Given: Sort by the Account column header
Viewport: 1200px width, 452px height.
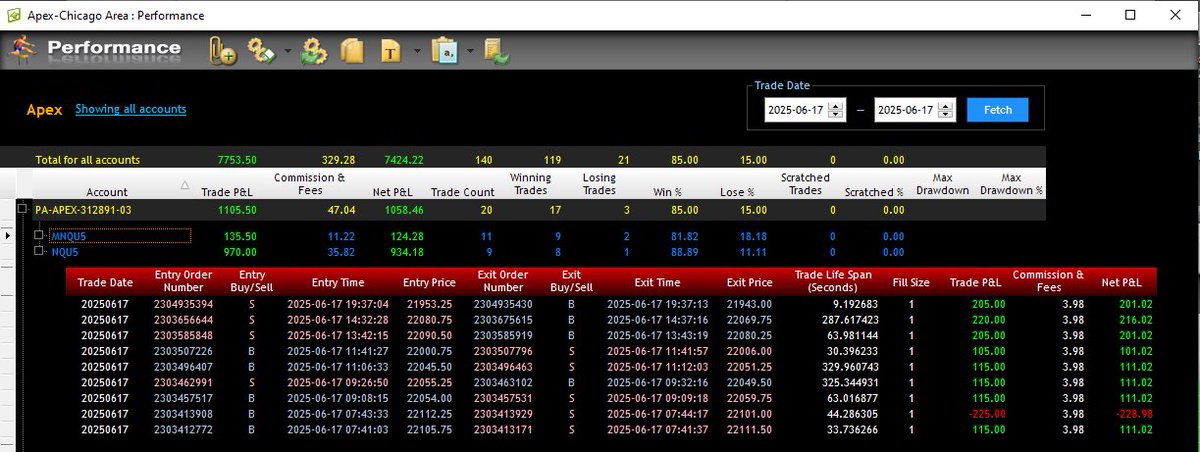Looking at the screenshot, I should (x=106, y=192).
